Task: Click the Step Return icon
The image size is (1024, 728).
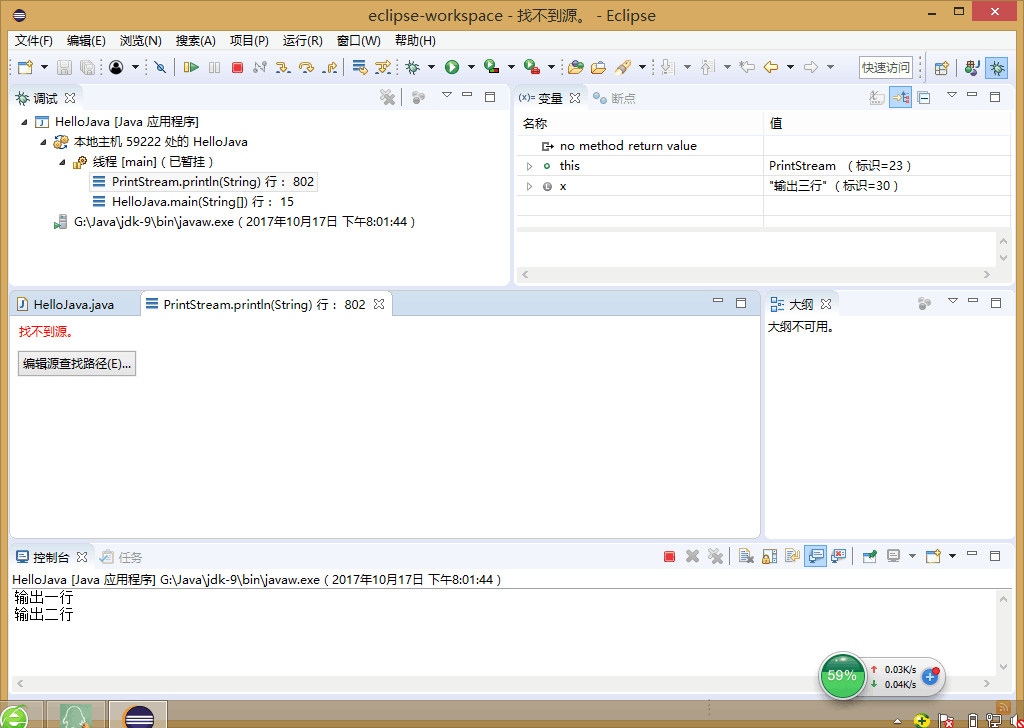Action: coord(330,67)
